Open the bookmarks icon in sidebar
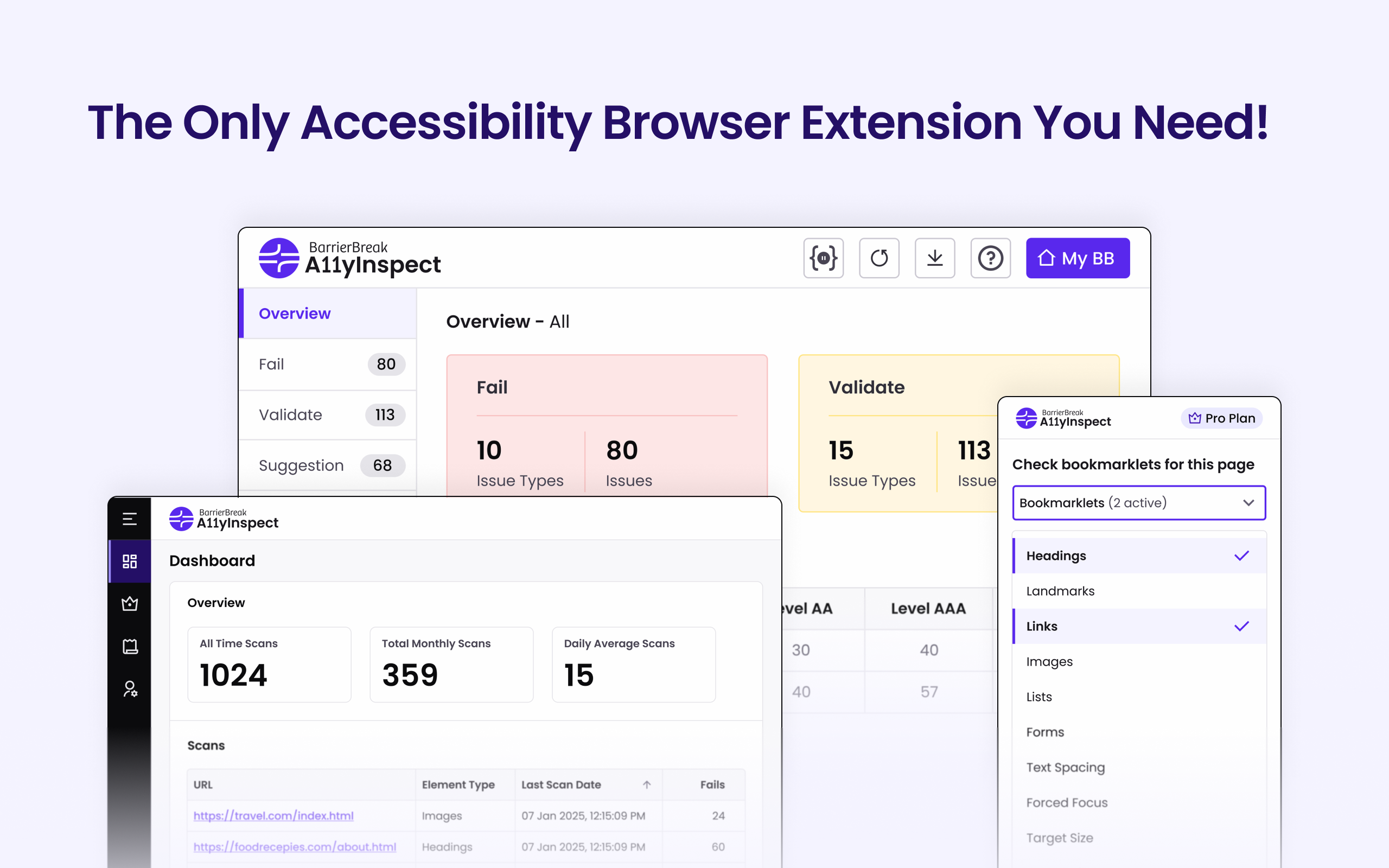This screenshot has width=1389, height=868. pyautogui.click(x=130, y=646)
